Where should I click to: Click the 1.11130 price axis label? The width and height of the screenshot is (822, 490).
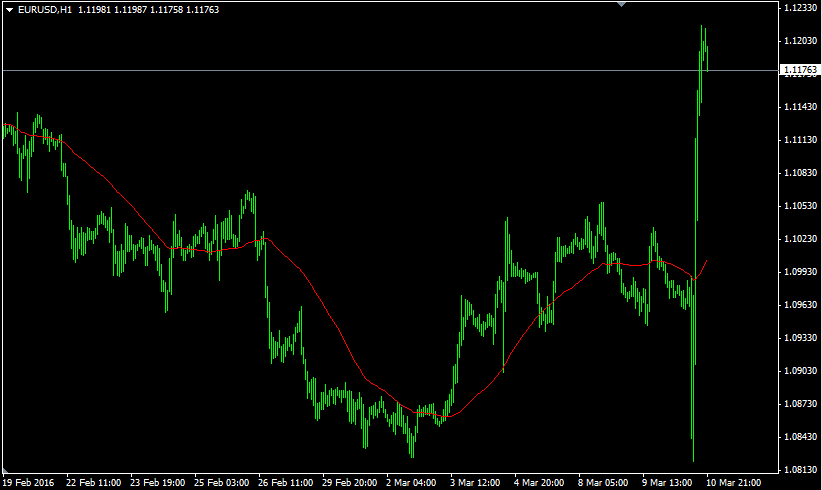coord(801,139)
